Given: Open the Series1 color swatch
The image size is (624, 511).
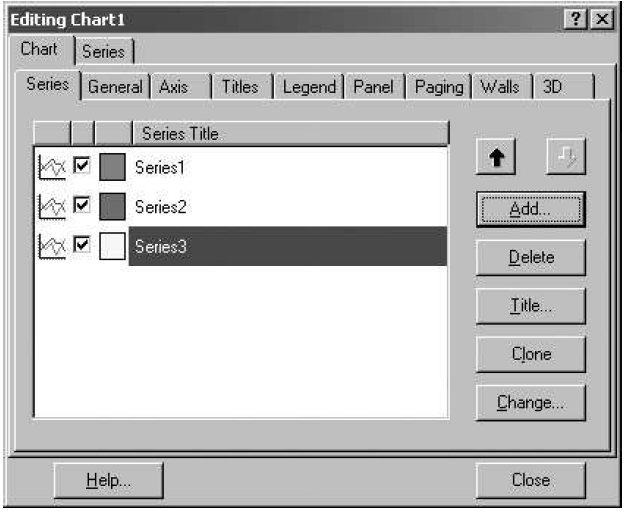Looking at the screenshot, I should click(x=113, y=168).
